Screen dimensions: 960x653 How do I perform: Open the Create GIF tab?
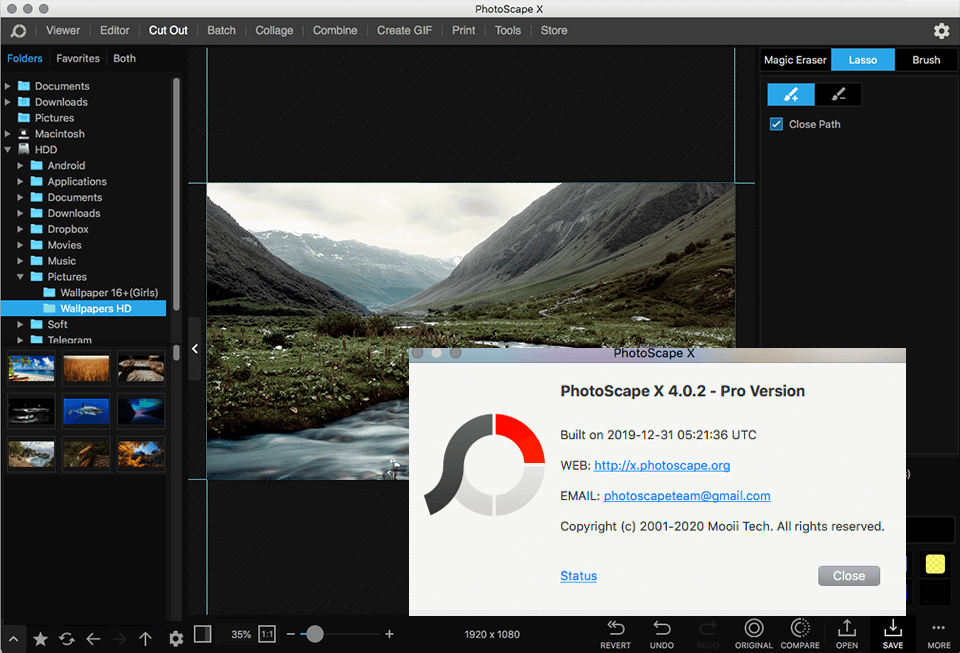point(404,31)
